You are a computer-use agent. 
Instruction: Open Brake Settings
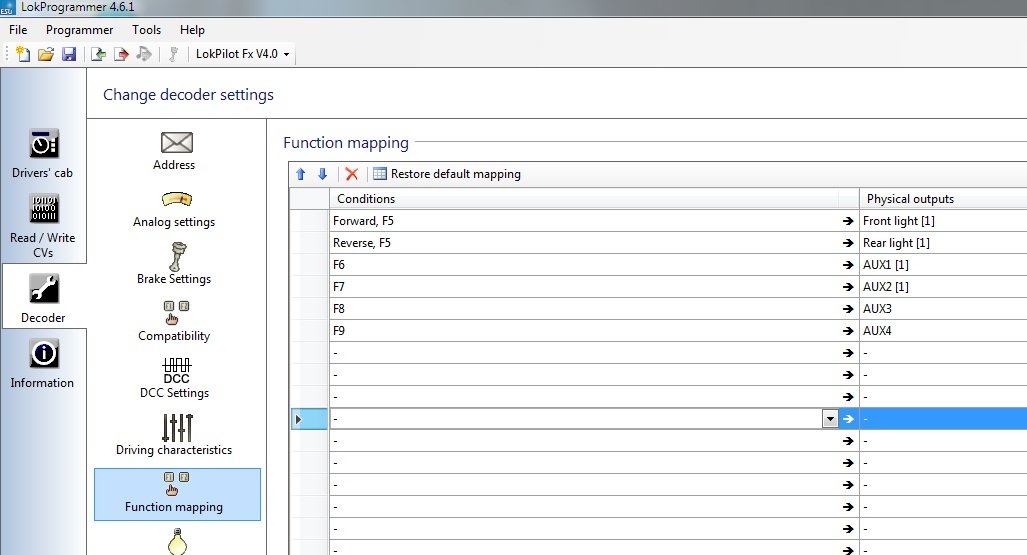pos(174,265)
